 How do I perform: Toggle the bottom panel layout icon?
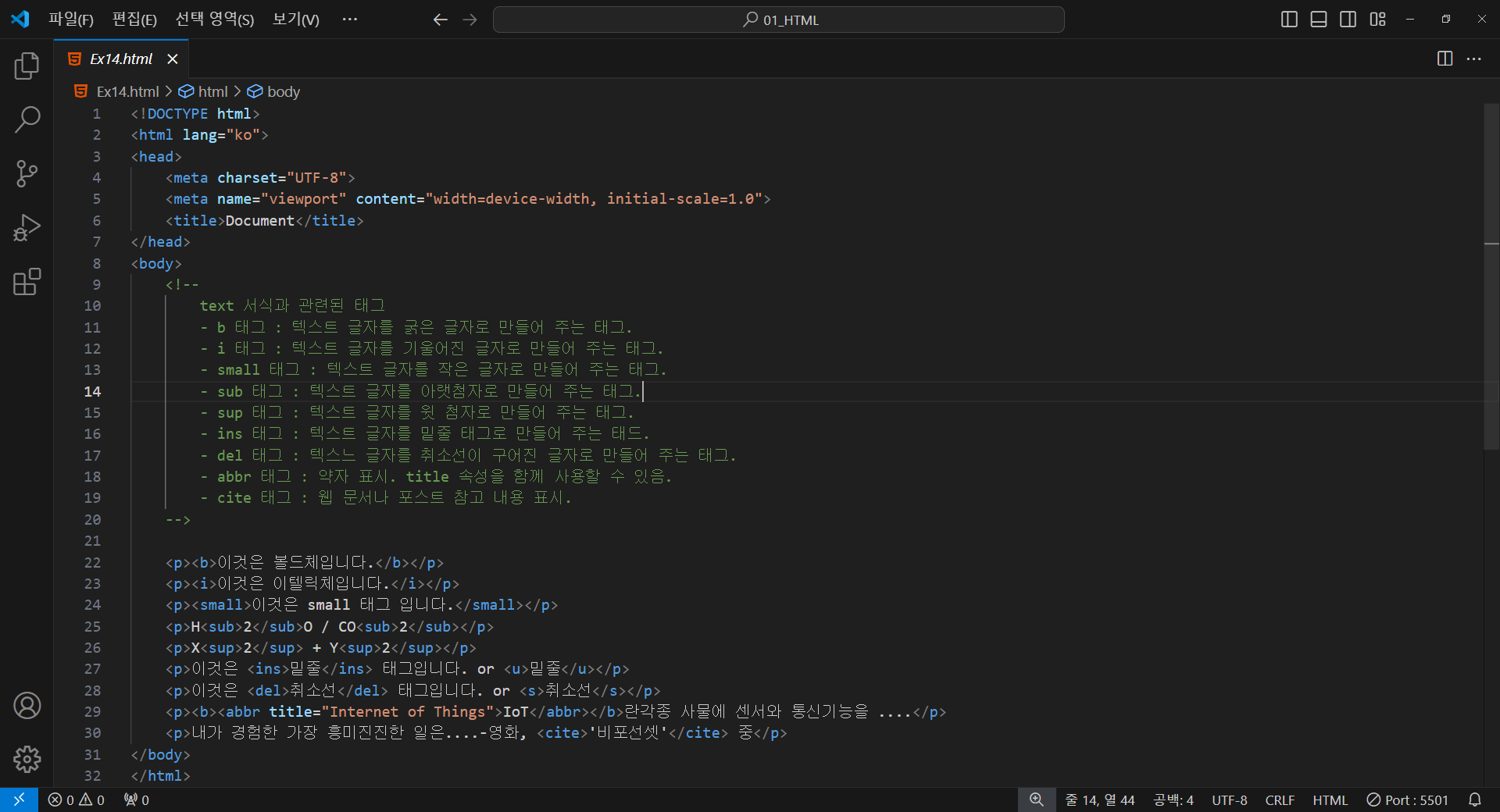point(1319,20)
